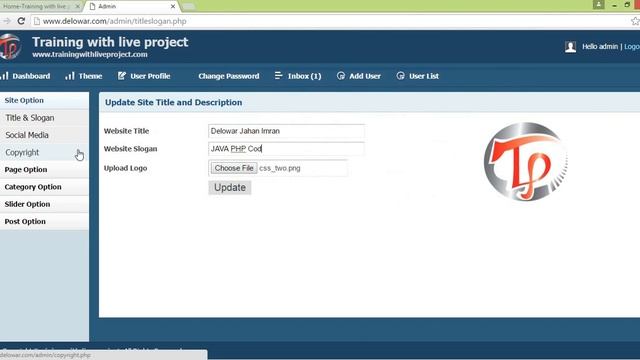Click Training with live project title
This screenshot has width=640, height=360.
pos(110,42)
